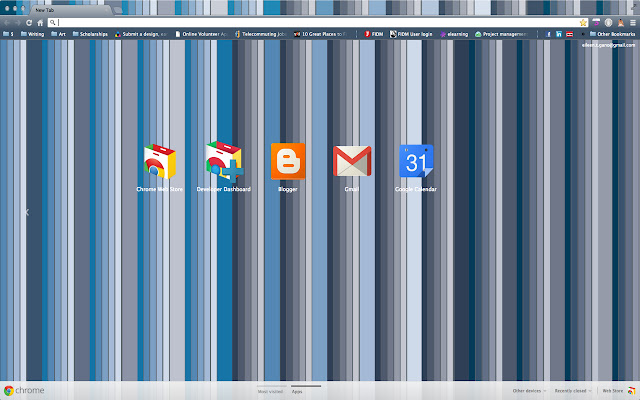Open the Facebook bookmark icon
Viewport: 640px width, 400px height.
(548, 34)
